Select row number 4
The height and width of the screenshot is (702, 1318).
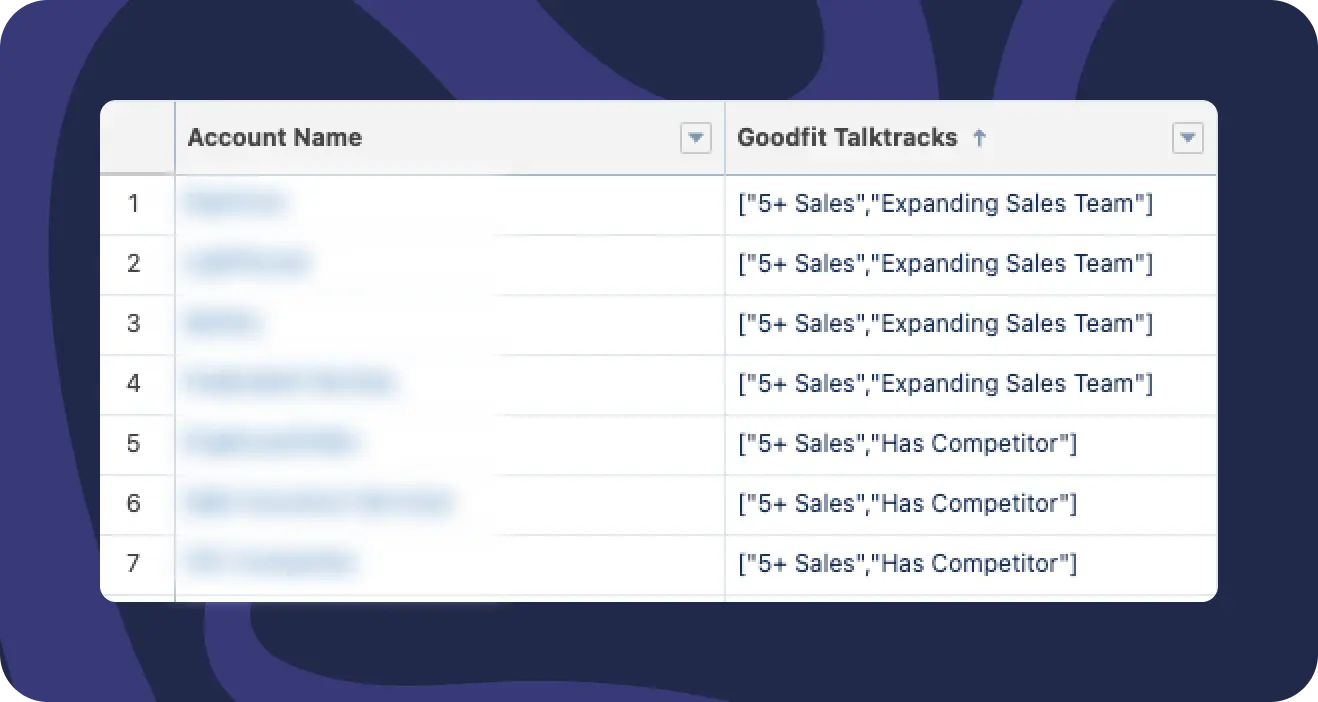[134, 384]
